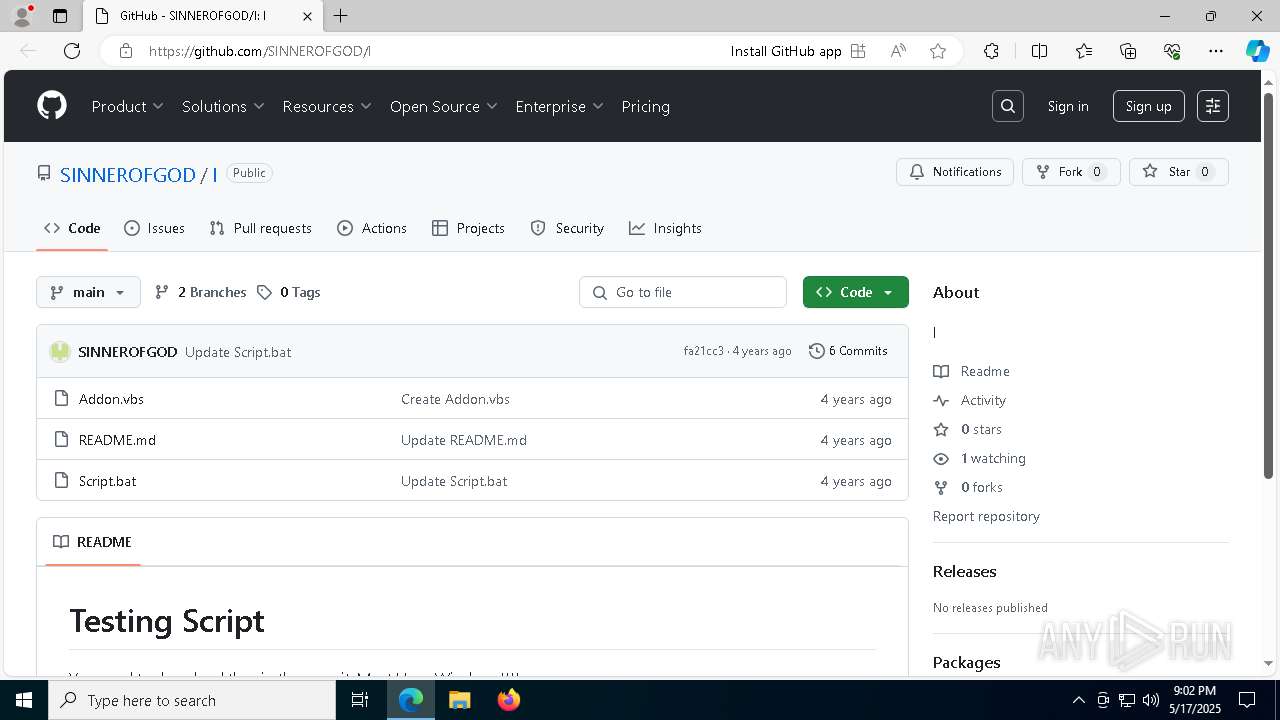Open the Install GitHub app icon
The width and height of the screenshot is (1280, 720).
coord(858,51)
